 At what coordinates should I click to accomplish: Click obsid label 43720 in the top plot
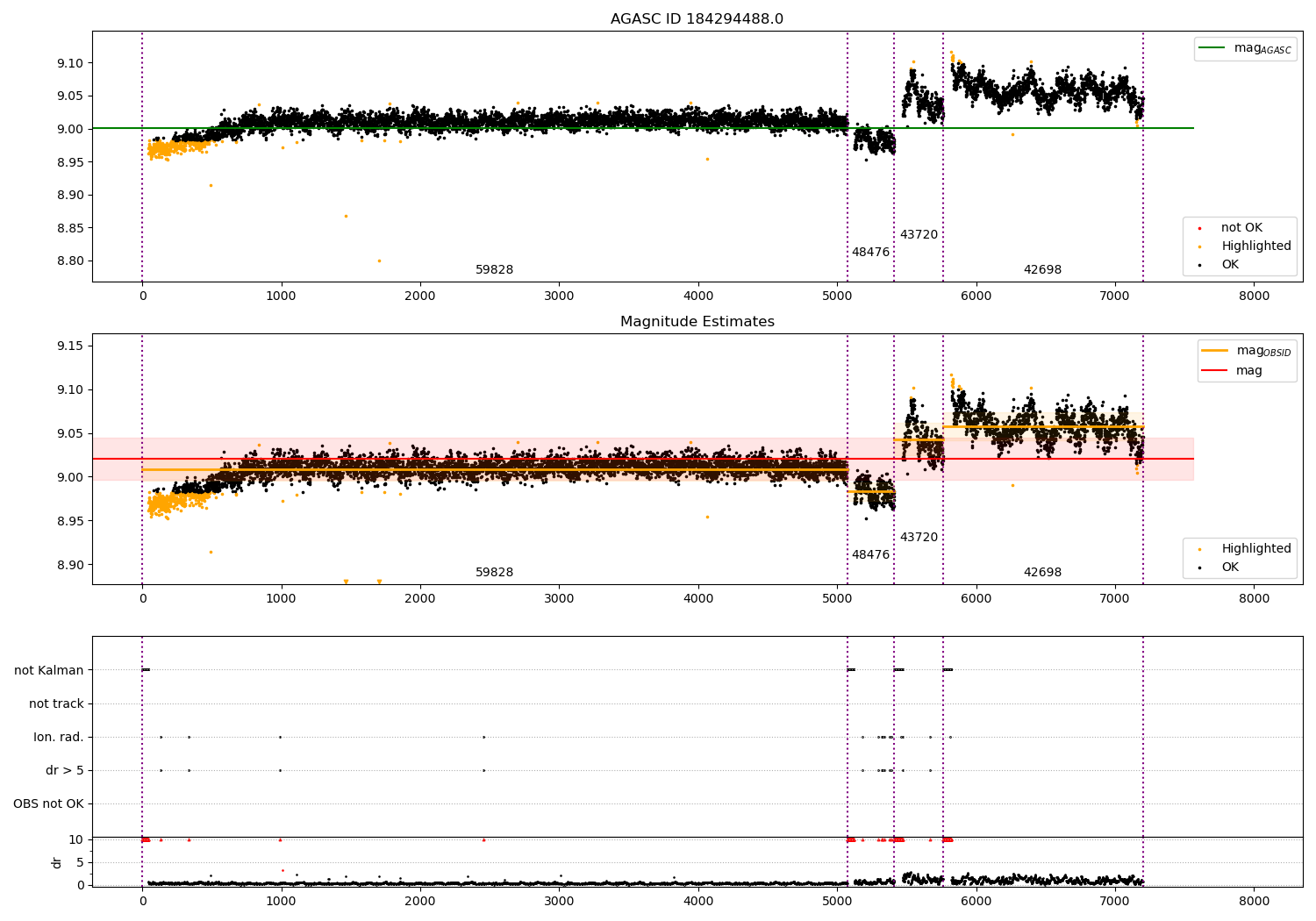(x=919, y=235)
